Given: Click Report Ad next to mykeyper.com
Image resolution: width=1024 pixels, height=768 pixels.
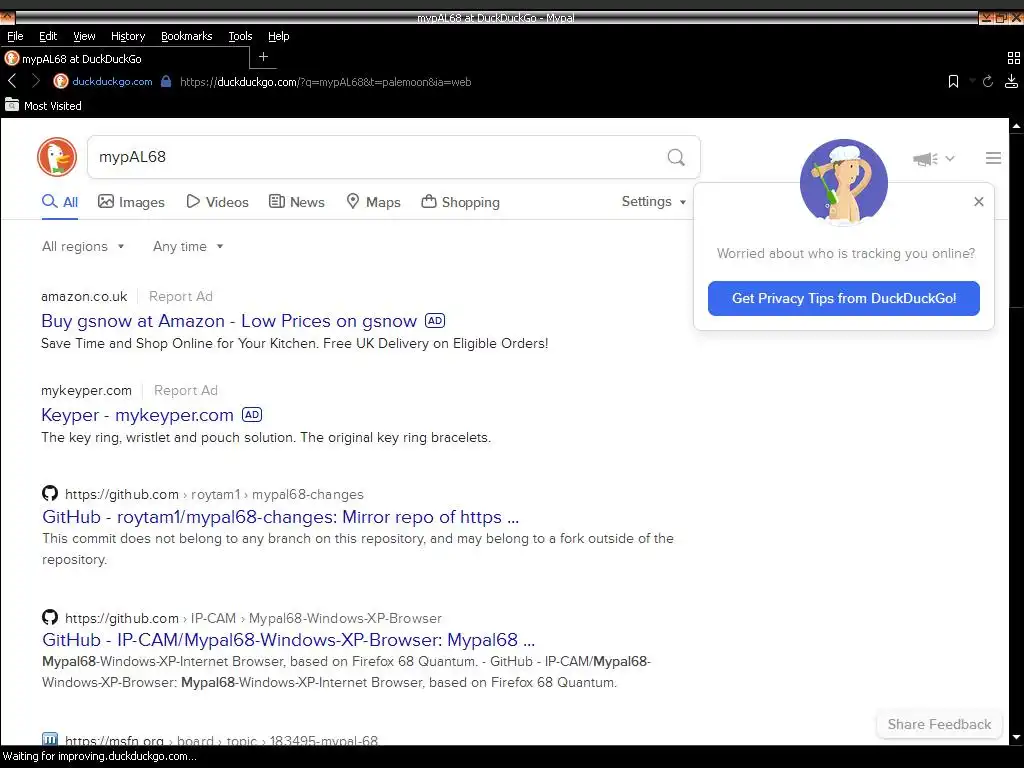Looking at the screenshot, I should [186, 391].
